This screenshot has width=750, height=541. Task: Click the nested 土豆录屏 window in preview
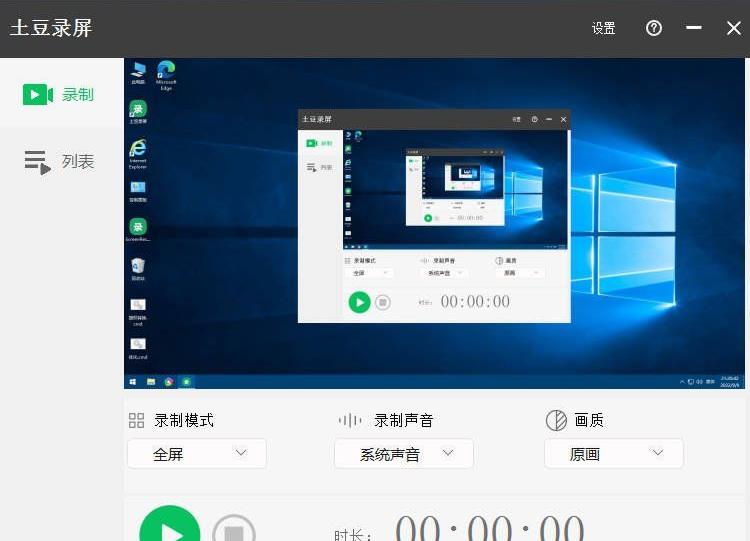point(434,216)
